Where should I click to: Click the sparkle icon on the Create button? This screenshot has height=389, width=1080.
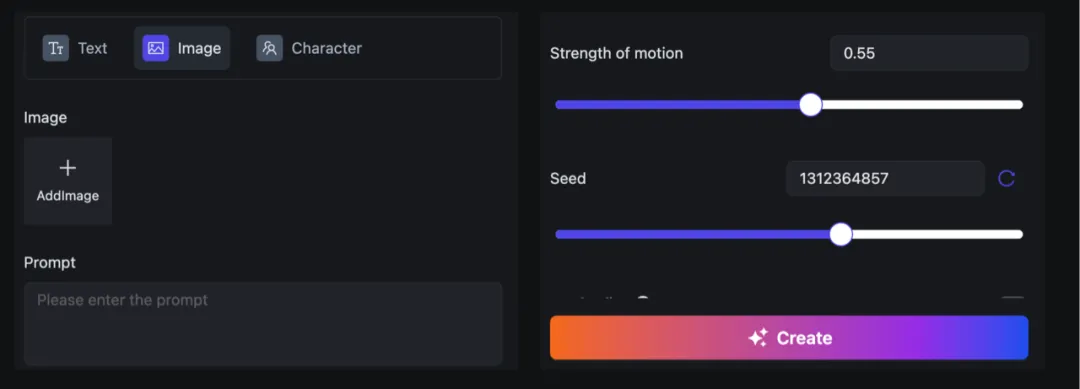coord(758,337)
